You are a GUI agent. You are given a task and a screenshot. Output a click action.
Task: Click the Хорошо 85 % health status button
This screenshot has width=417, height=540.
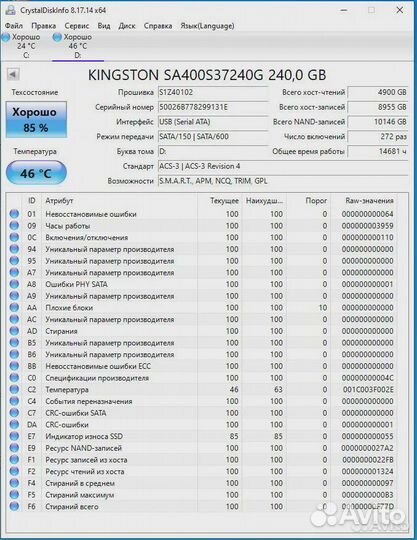[36, 120]
